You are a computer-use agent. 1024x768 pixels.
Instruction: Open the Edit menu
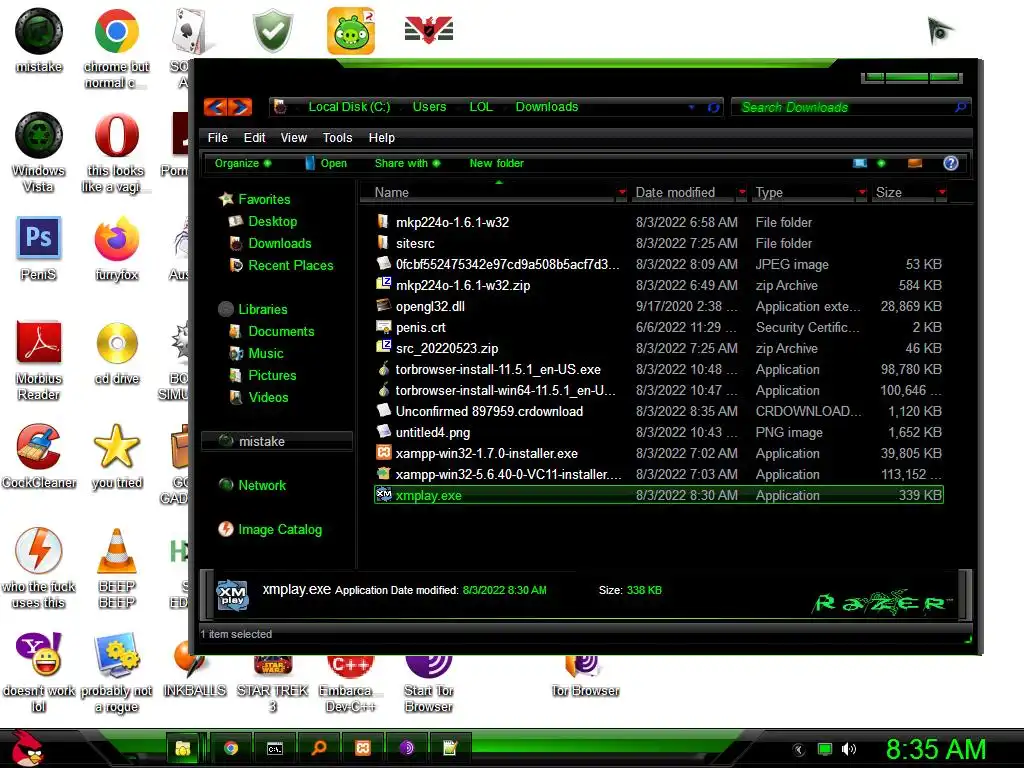click(254, 138)
